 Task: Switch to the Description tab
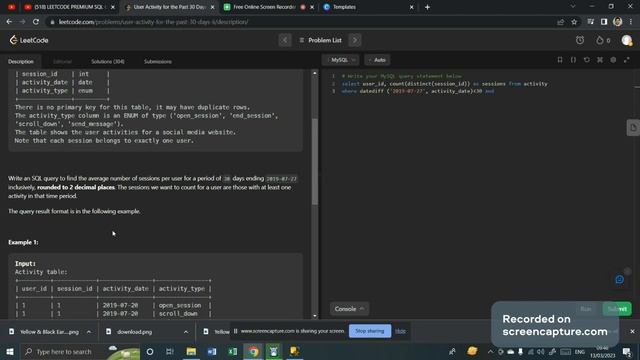pos(21,61)
